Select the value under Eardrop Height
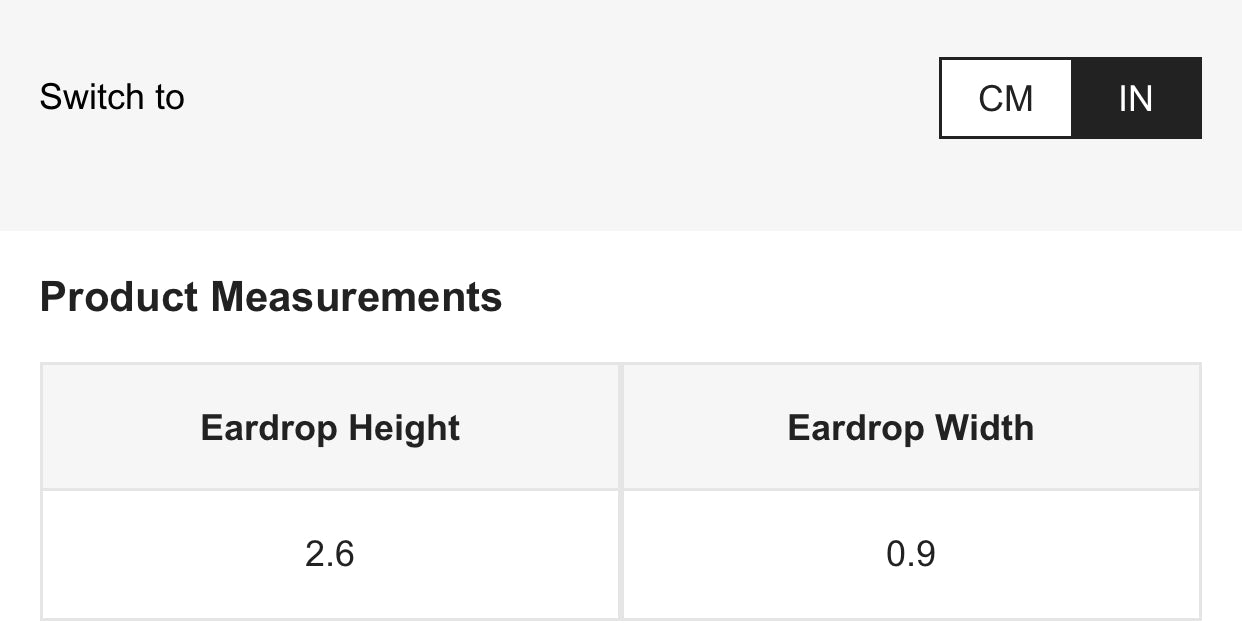The width and height of the screenshot is (1242, 628). tap(330, 554)
